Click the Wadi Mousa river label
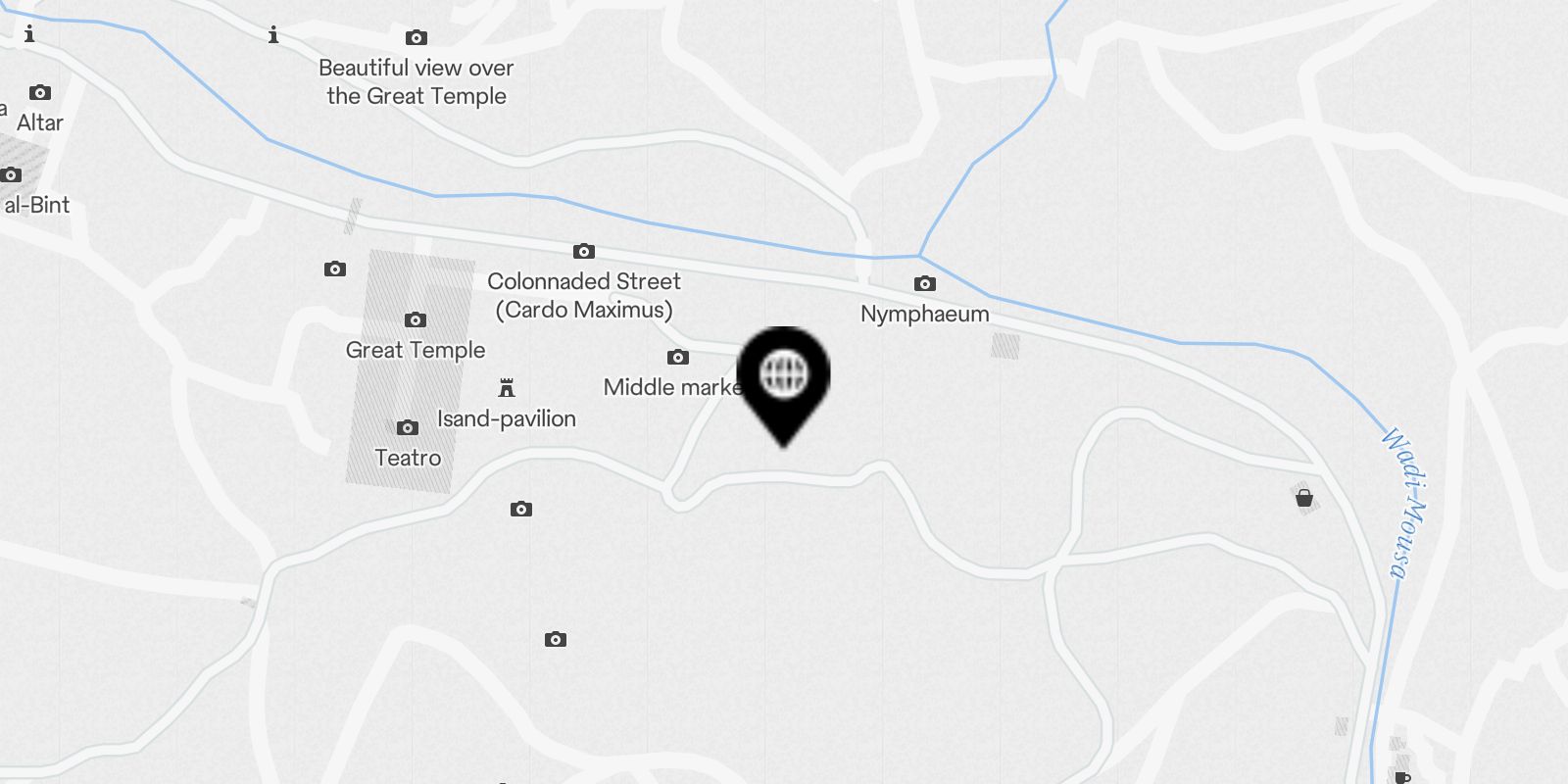 1405,504
